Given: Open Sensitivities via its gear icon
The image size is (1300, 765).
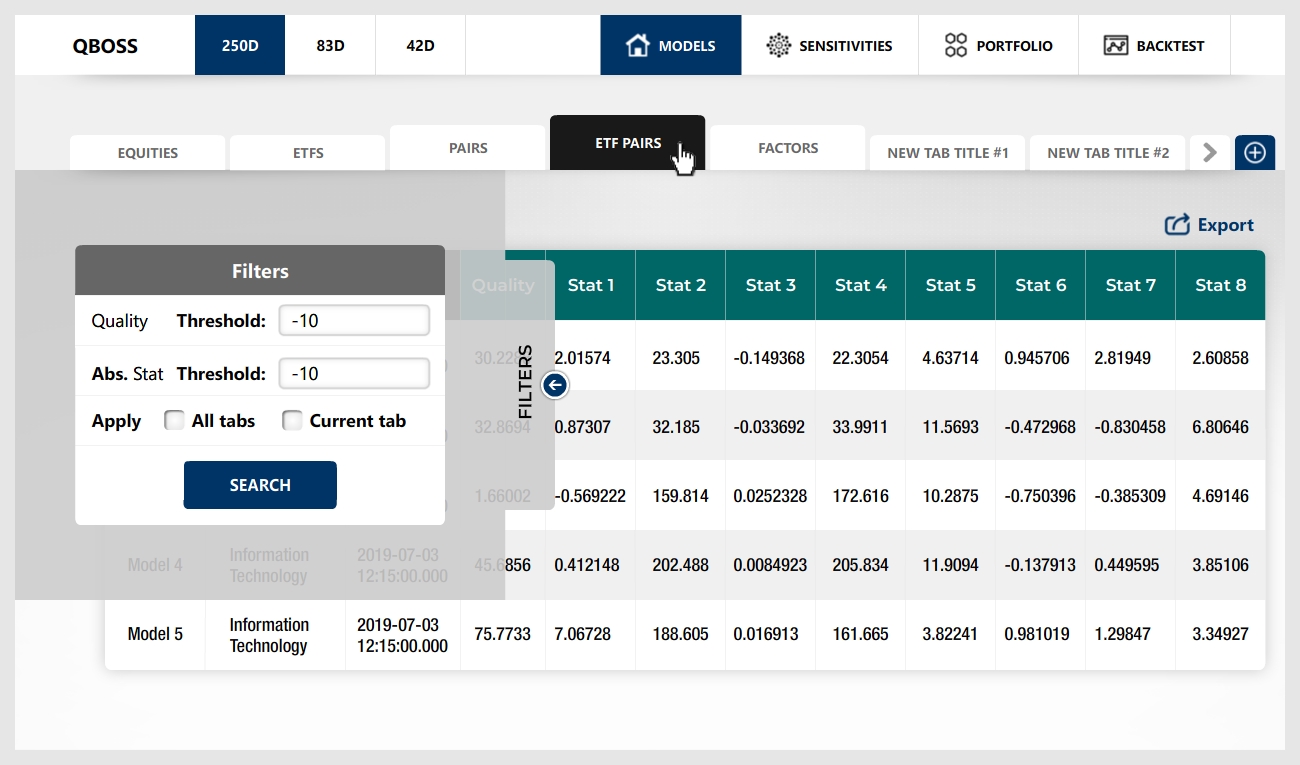Looking at the screenshot, I should (x=778, y=45).
